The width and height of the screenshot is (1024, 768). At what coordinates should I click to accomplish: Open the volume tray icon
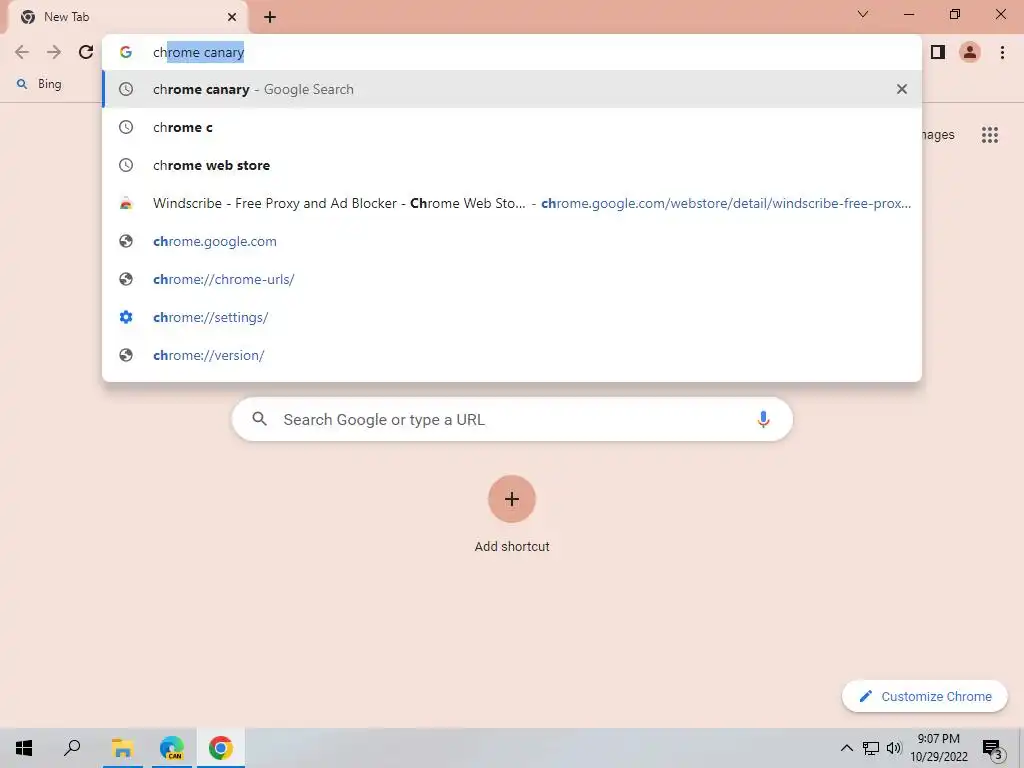tap(894, 748)
